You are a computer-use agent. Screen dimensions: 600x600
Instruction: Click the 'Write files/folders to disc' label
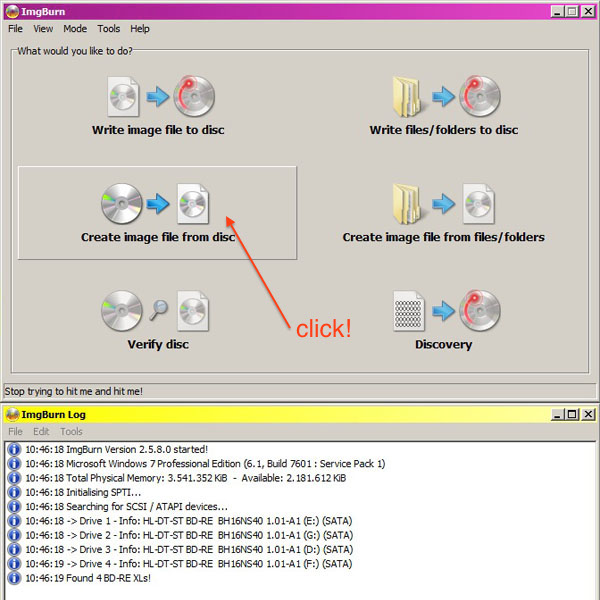[x=444, y=130]
